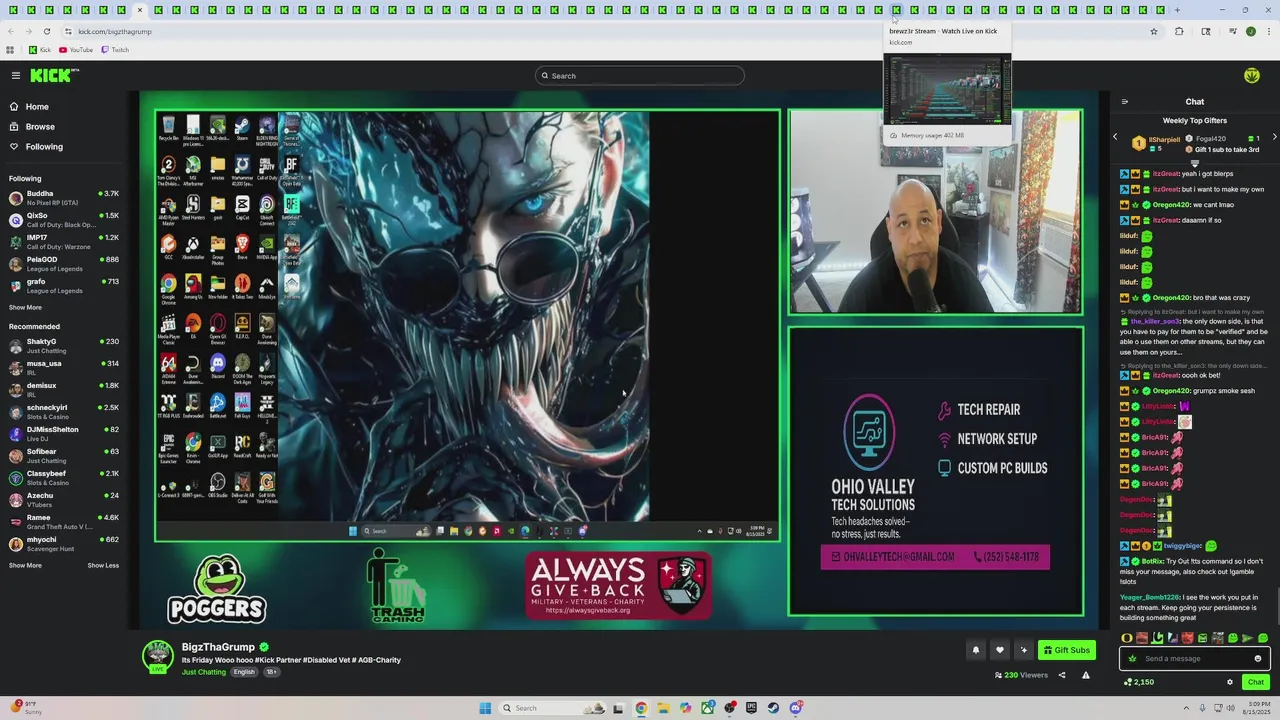Open the Twitch bookmark
The height and width of the screenshot is (720, 1280).
pyautogui.click(x=115, y=50)
